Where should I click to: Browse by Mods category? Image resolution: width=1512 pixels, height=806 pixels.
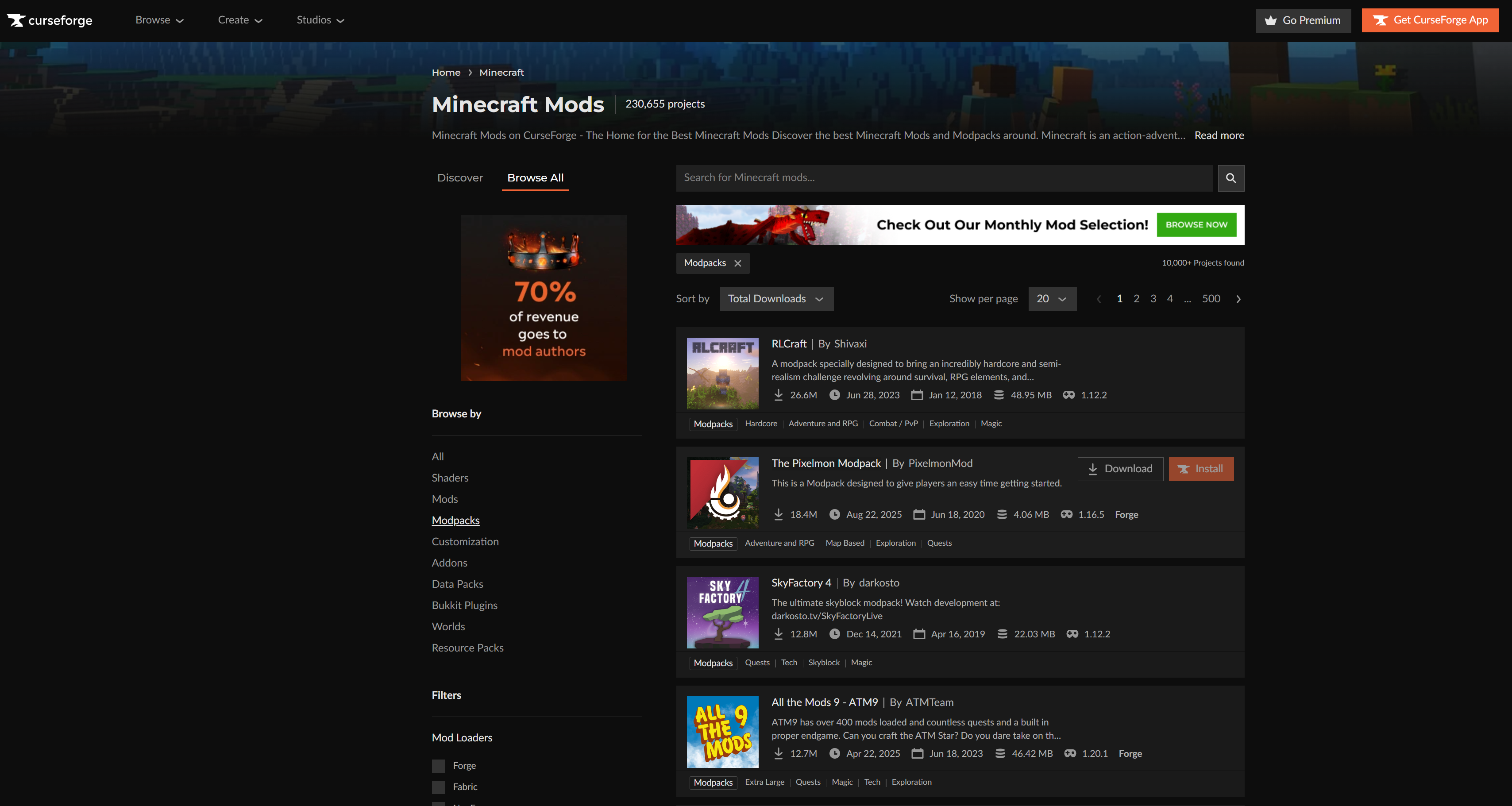point(445,499)
